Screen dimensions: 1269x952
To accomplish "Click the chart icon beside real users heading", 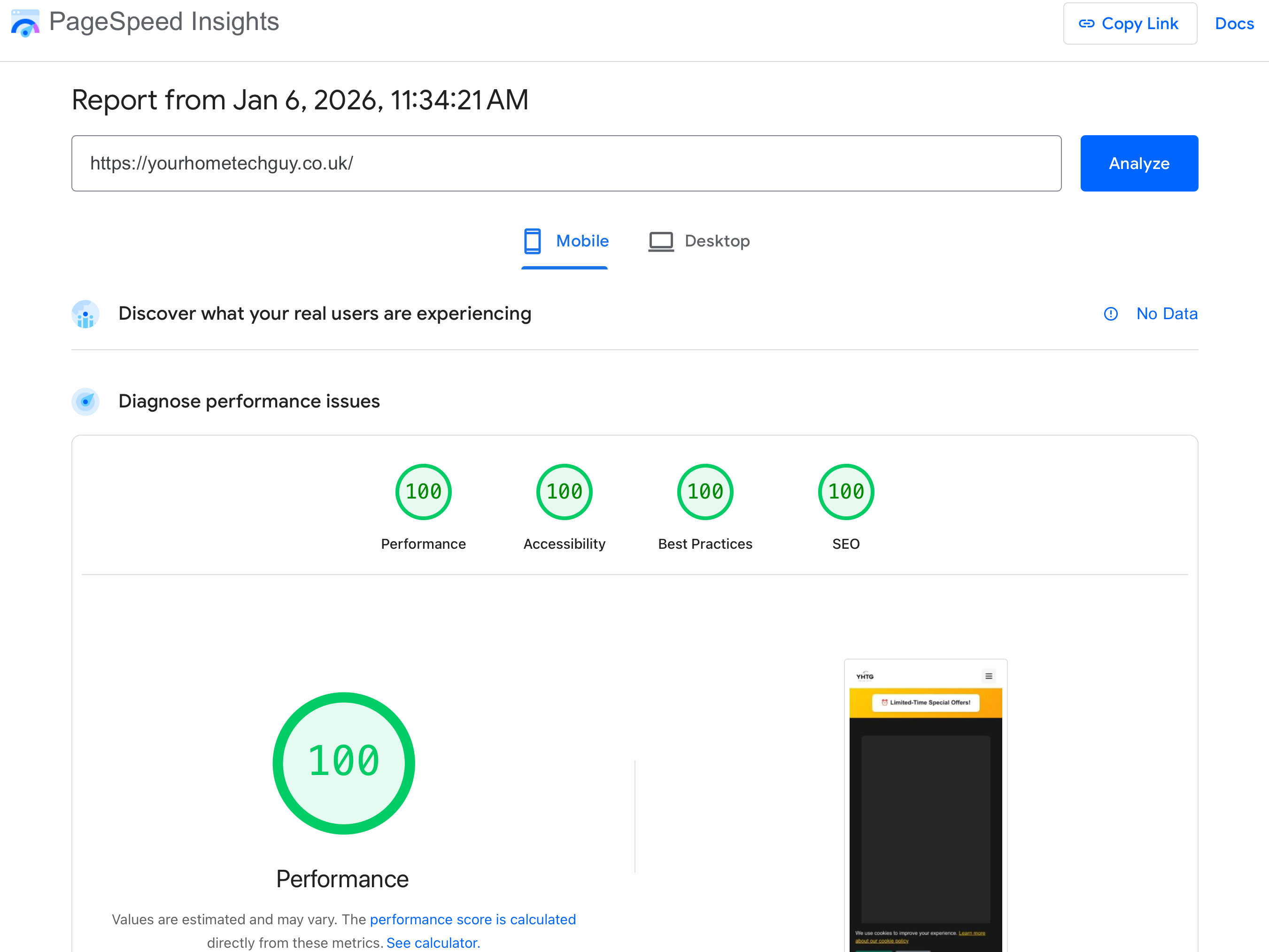I will [85, 314].
